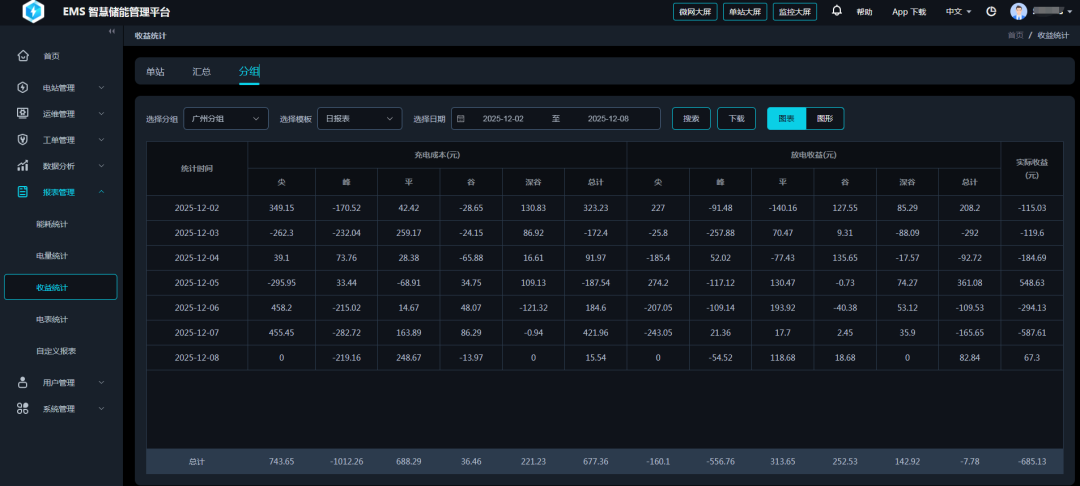This screenshot has width=1080, height=486.
Task: Open the 日报表 template dropdown
Action: pyautogui.click(x=359, y=119)
